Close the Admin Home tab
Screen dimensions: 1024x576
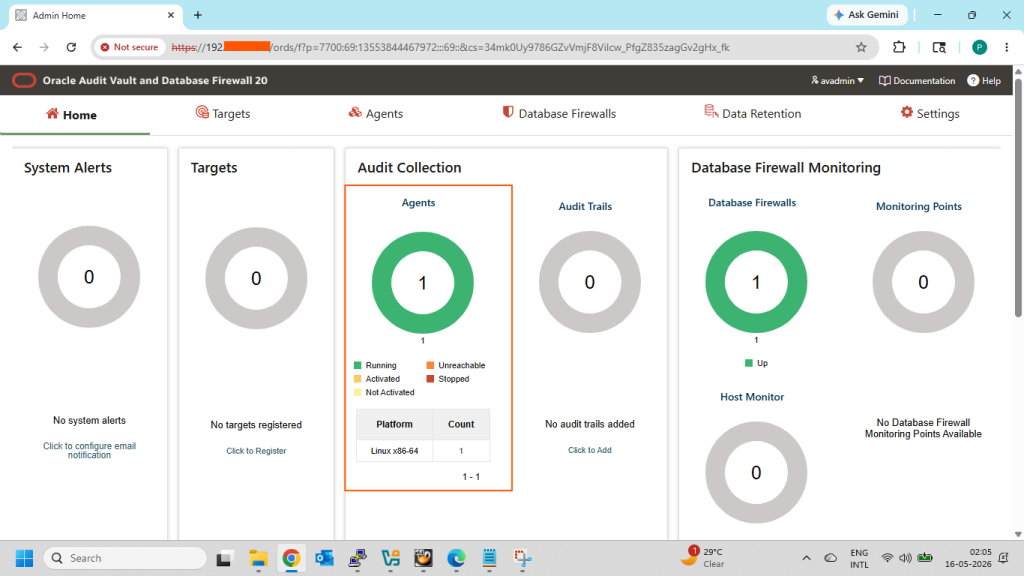(x=171, y=15)
